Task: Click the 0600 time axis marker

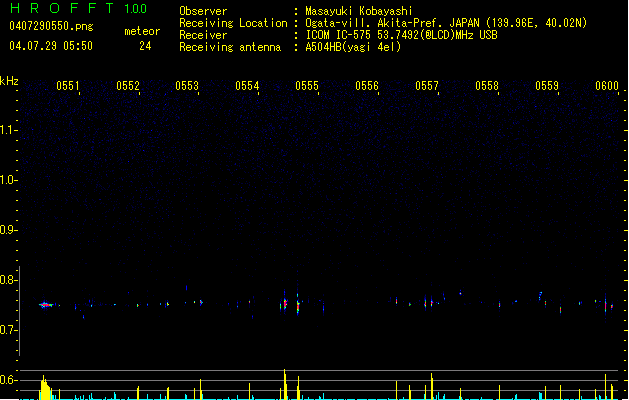Action: point(607,86)
